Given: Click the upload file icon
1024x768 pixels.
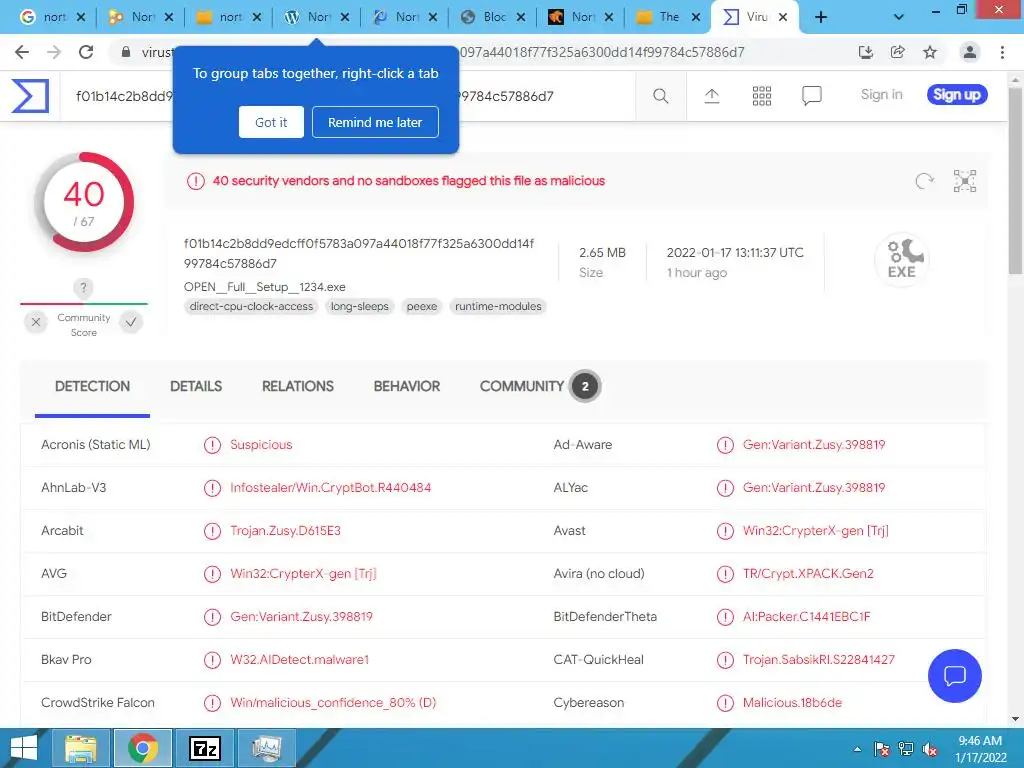Looking at the screenshot, I should point(711,96).
